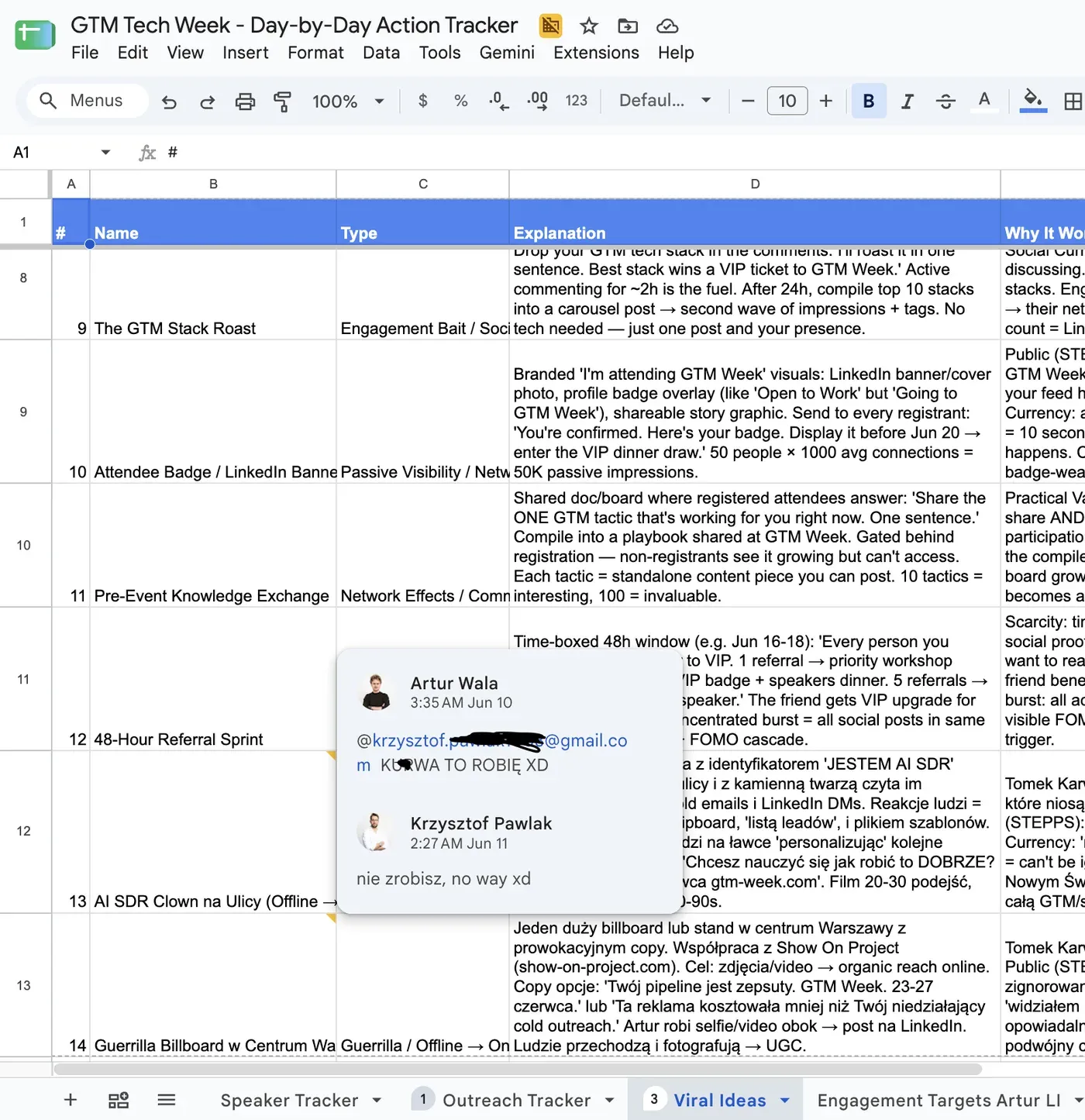Toggle strikethrough formatting
This screenshot has height=1120, width=1085.
coord(945,101)
